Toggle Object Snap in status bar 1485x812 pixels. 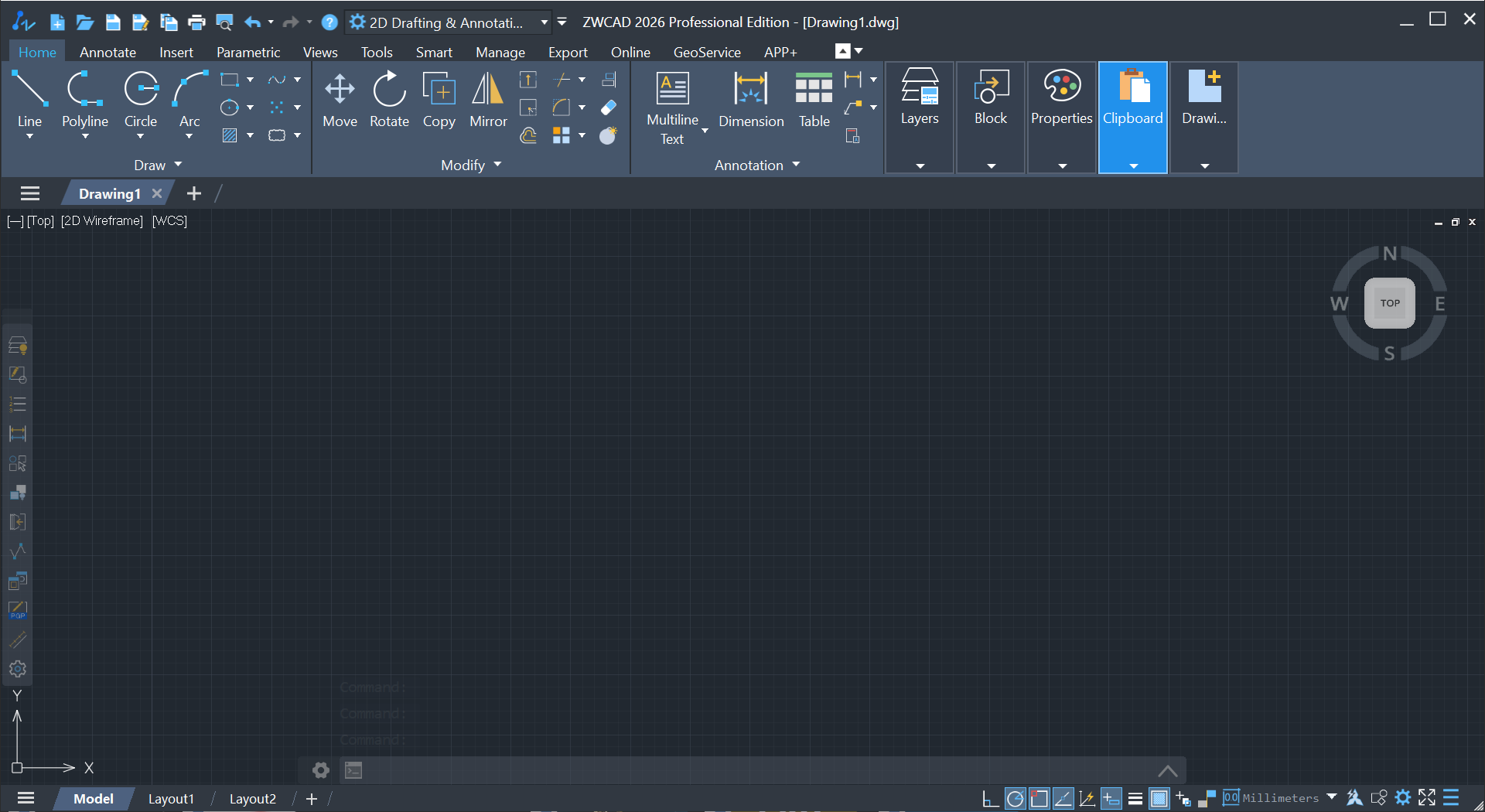[1039, 798]
